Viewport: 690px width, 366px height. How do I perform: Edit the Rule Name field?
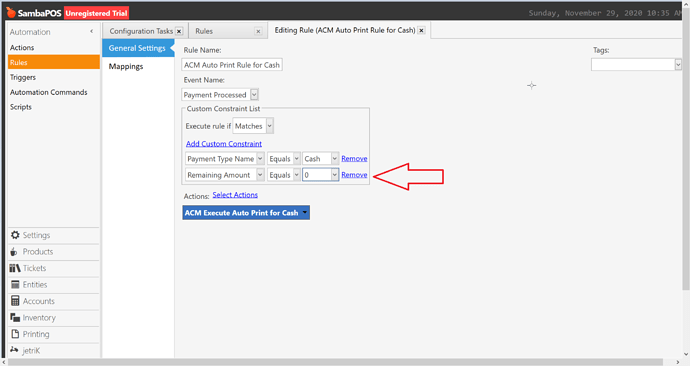[232, 65]
